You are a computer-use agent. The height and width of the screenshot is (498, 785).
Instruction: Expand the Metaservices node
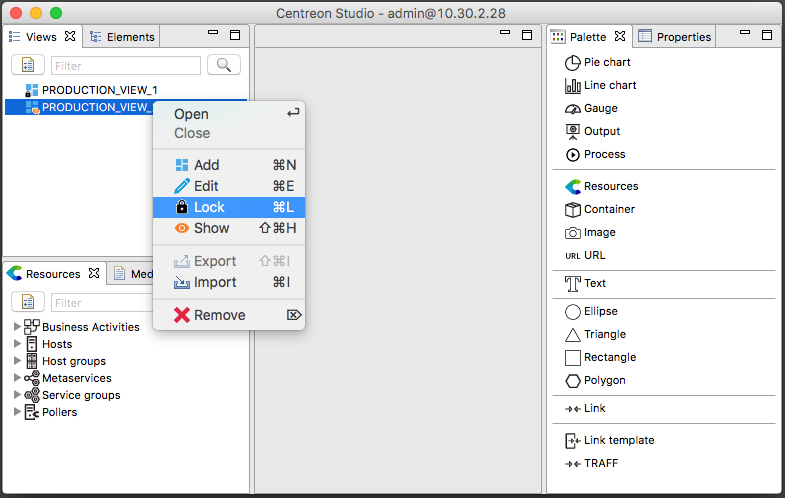pos(17,378)
